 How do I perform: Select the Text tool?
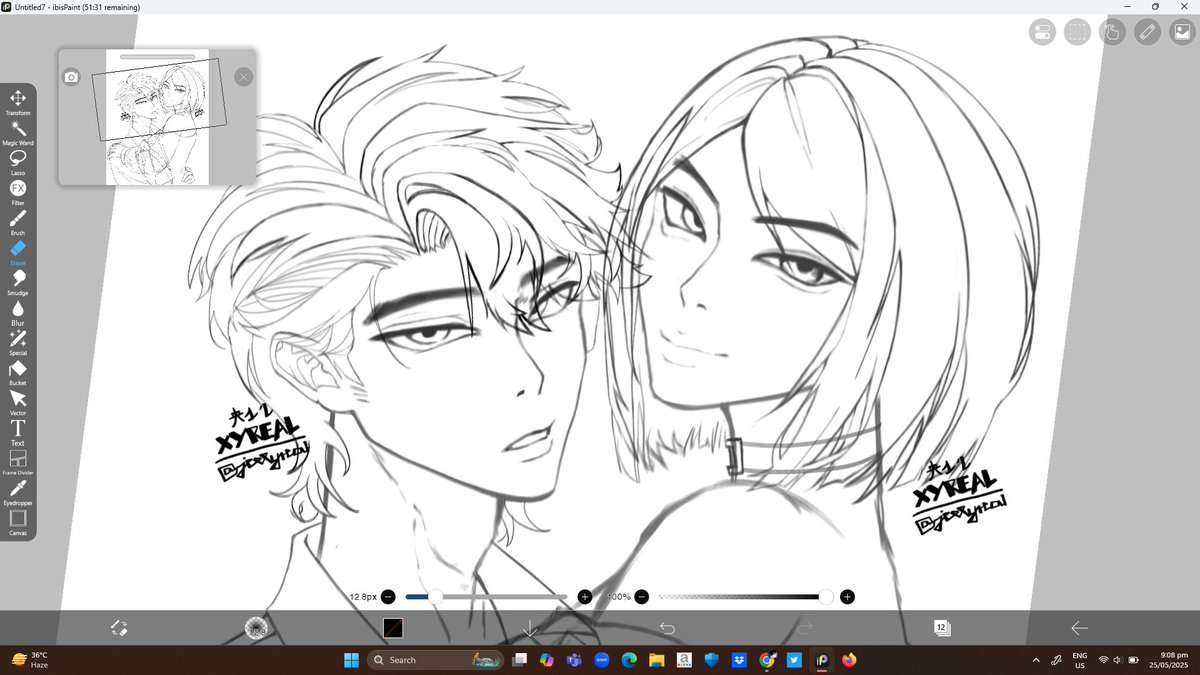click(x=18, y=432)
